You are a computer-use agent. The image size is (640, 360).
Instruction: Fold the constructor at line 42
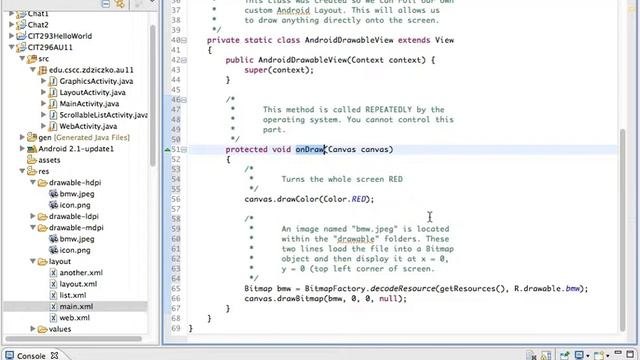184,60
